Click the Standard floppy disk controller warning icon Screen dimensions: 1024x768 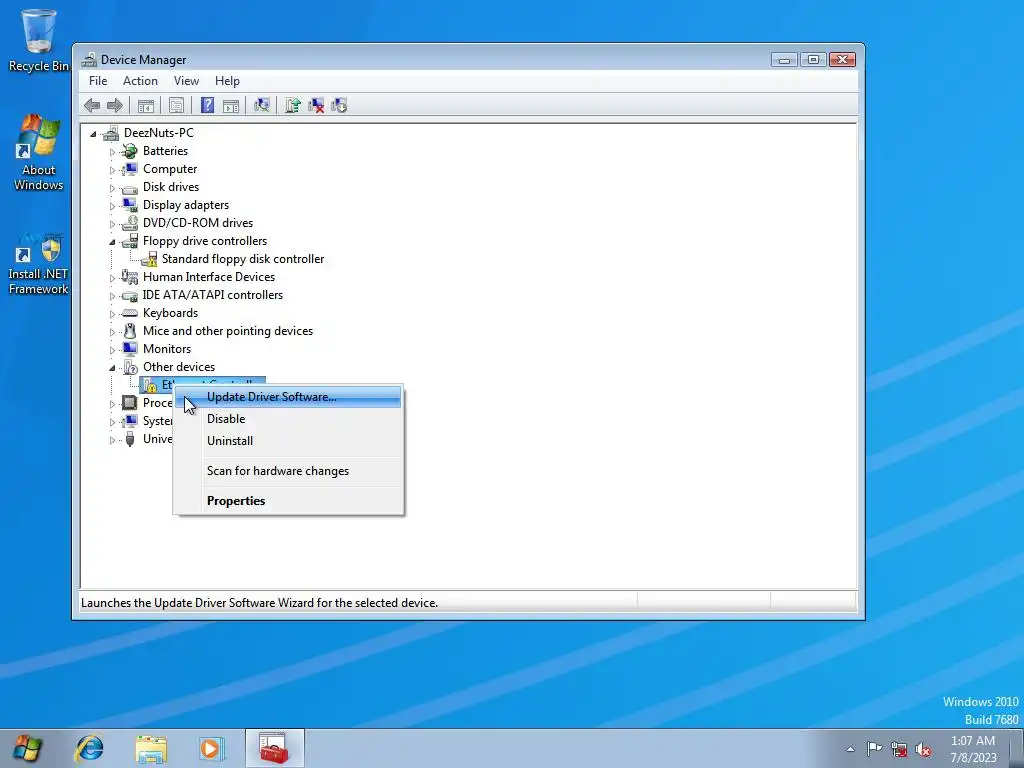click(150, 259)
